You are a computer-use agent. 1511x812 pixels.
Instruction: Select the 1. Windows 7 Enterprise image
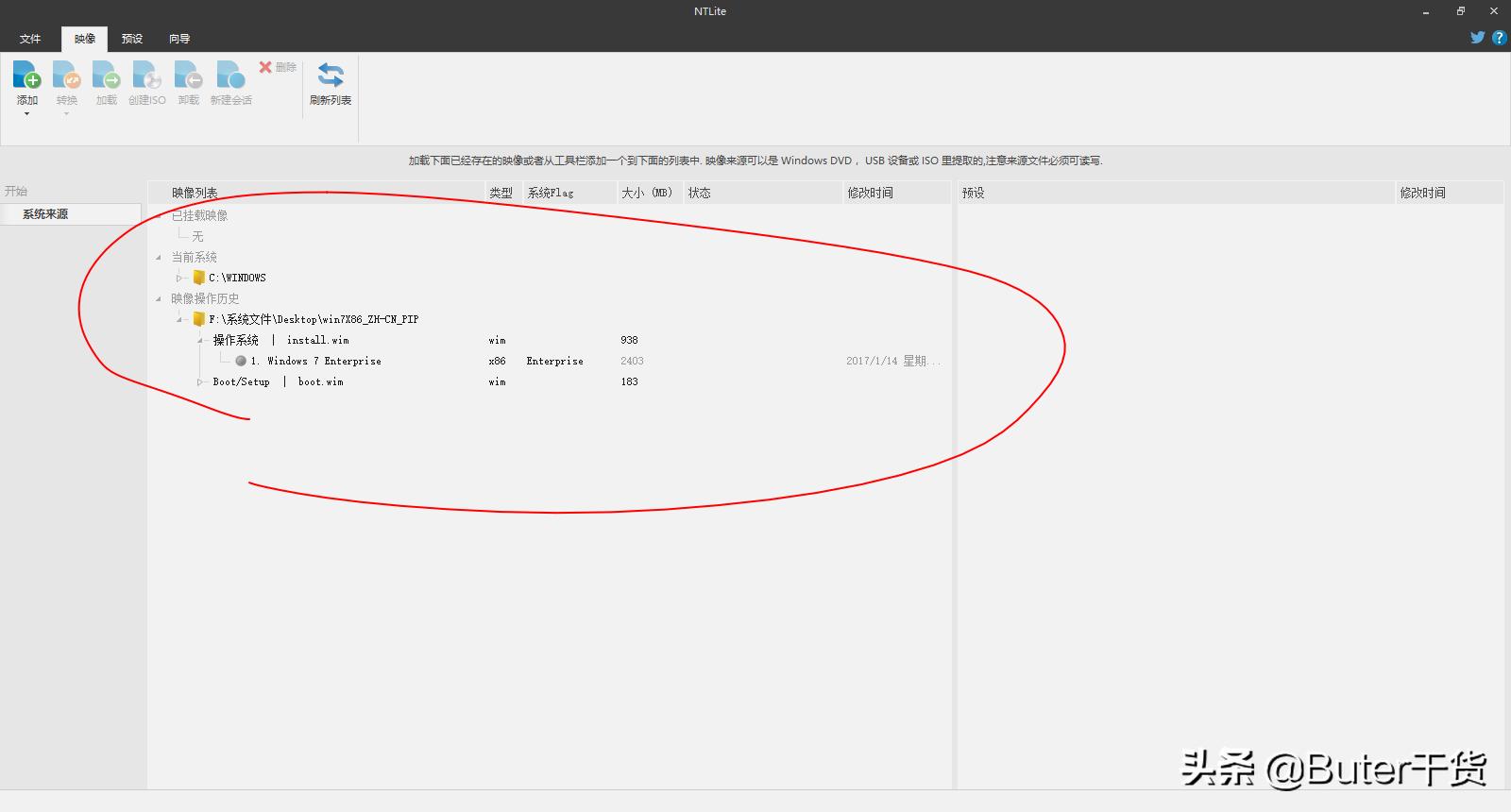click(x=316, y=361)
